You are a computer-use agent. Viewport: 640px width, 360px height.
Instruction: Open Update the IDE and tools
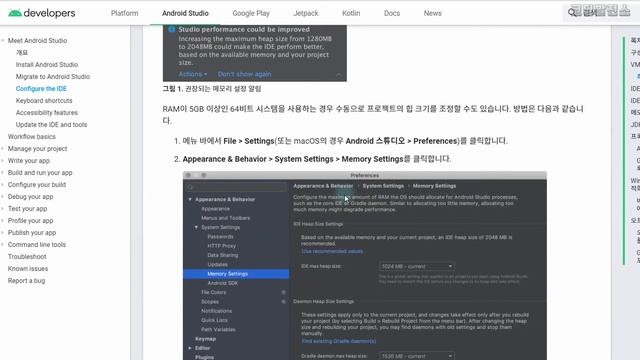pos(51,124)
